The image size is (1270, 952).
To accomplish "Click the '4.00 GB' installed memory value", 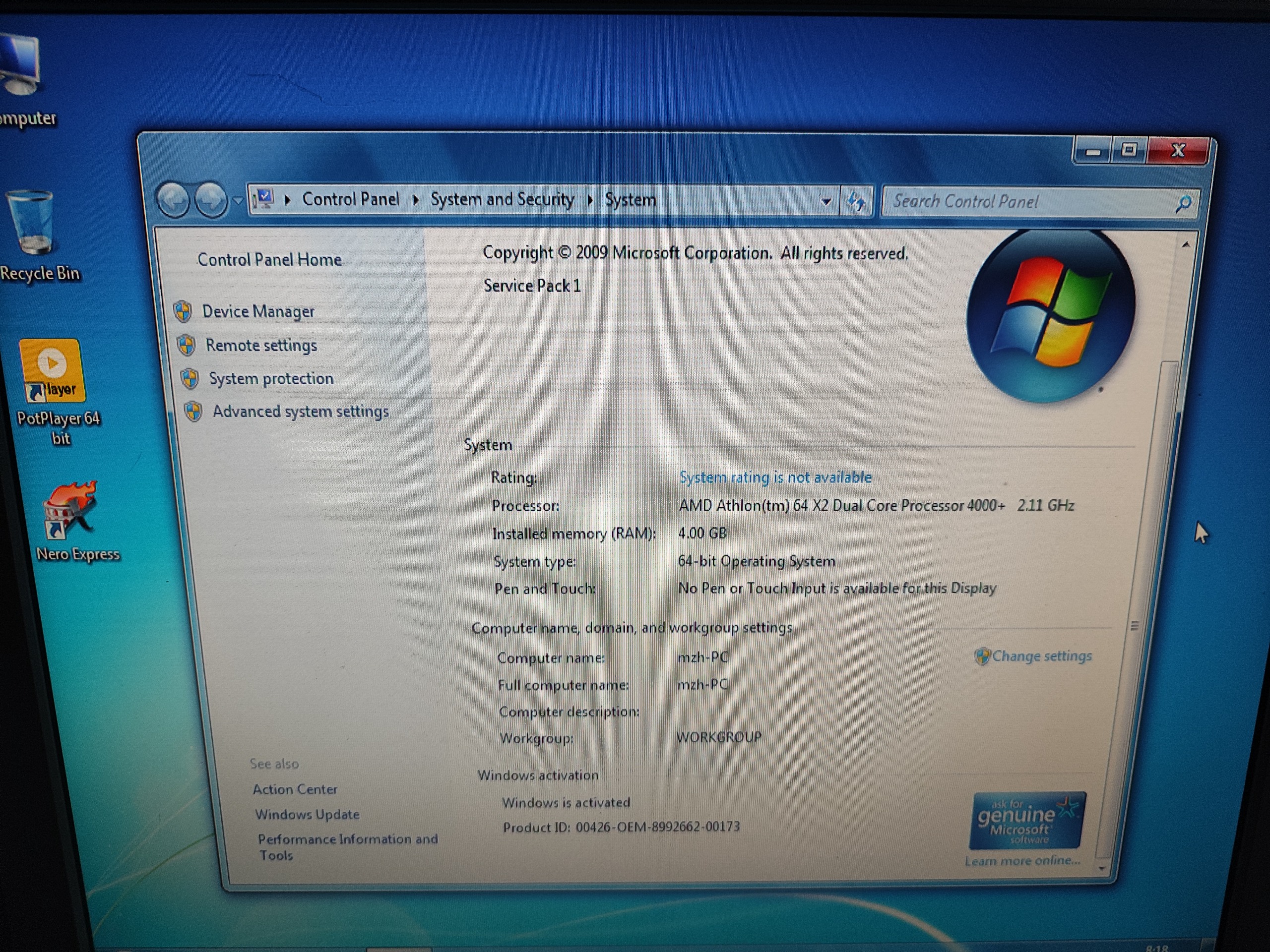I will tap(702, 533).
